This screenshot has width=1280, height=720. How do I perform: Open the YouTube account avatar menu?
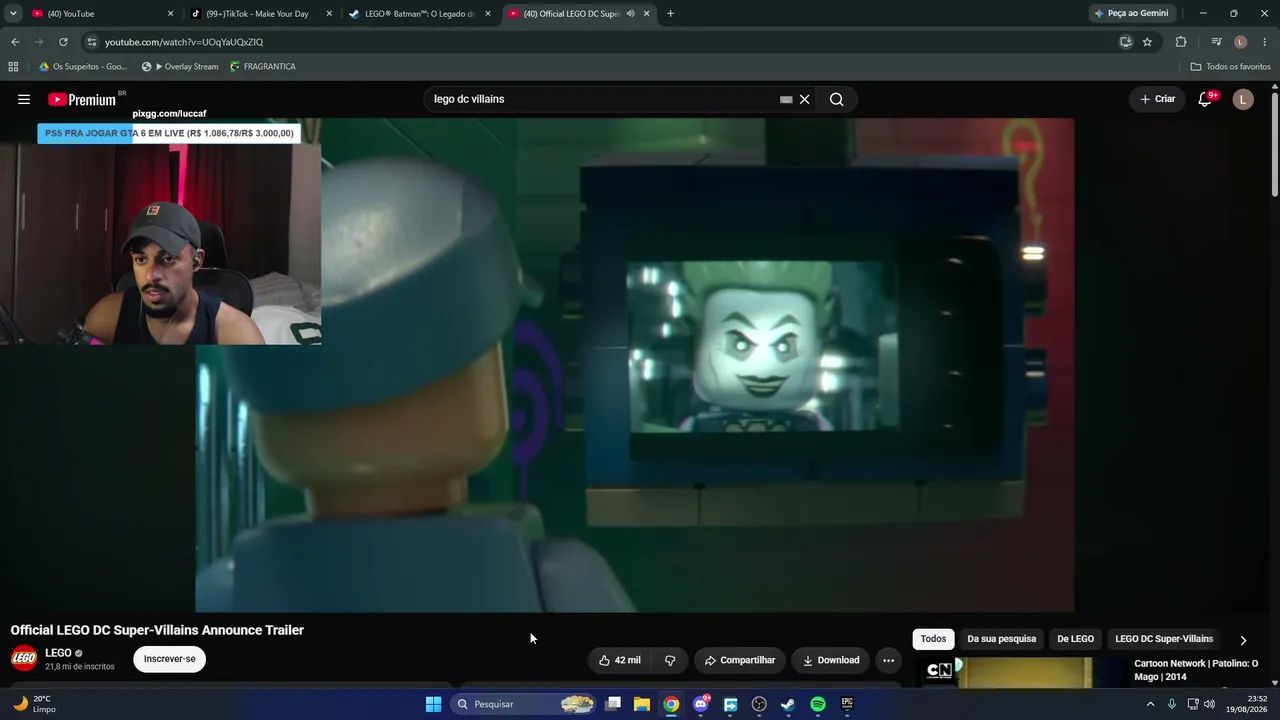[1243, 99]
